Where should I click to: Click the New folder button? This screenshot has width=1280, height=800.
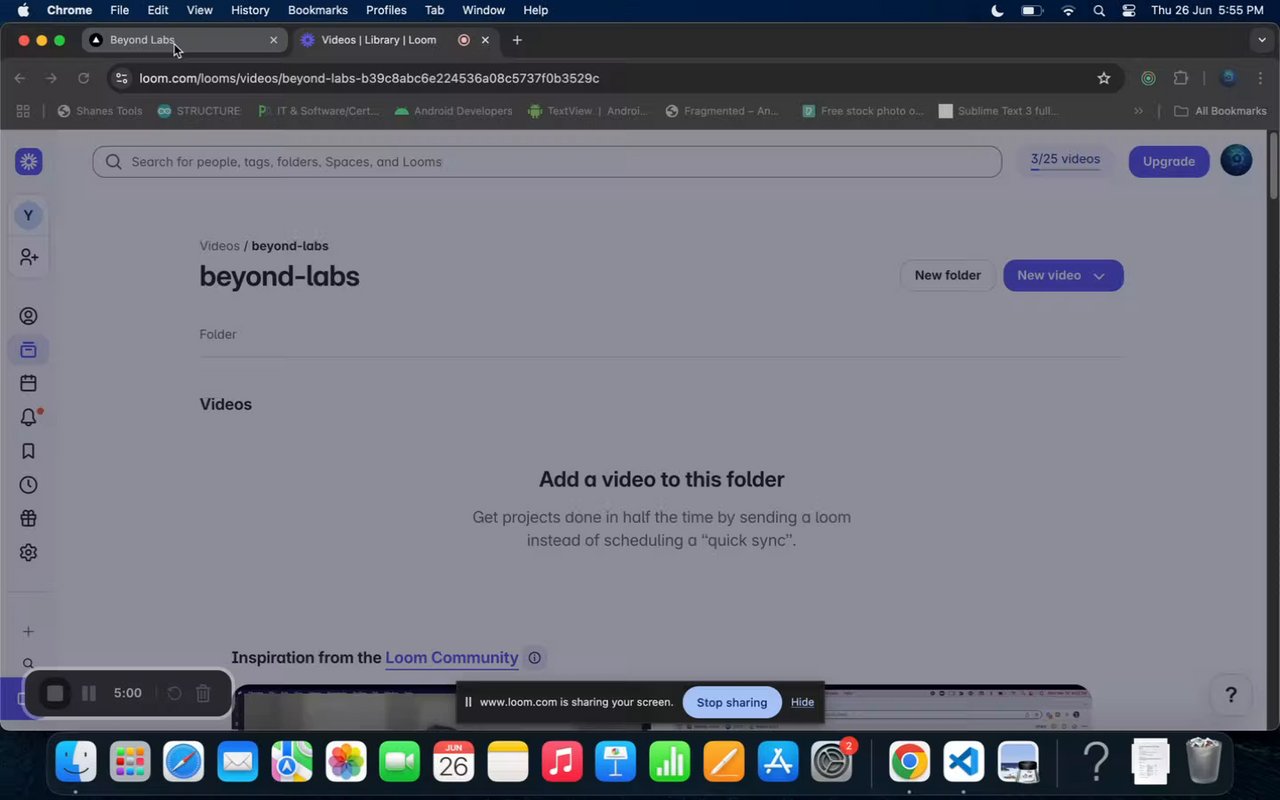coord(948,275)
